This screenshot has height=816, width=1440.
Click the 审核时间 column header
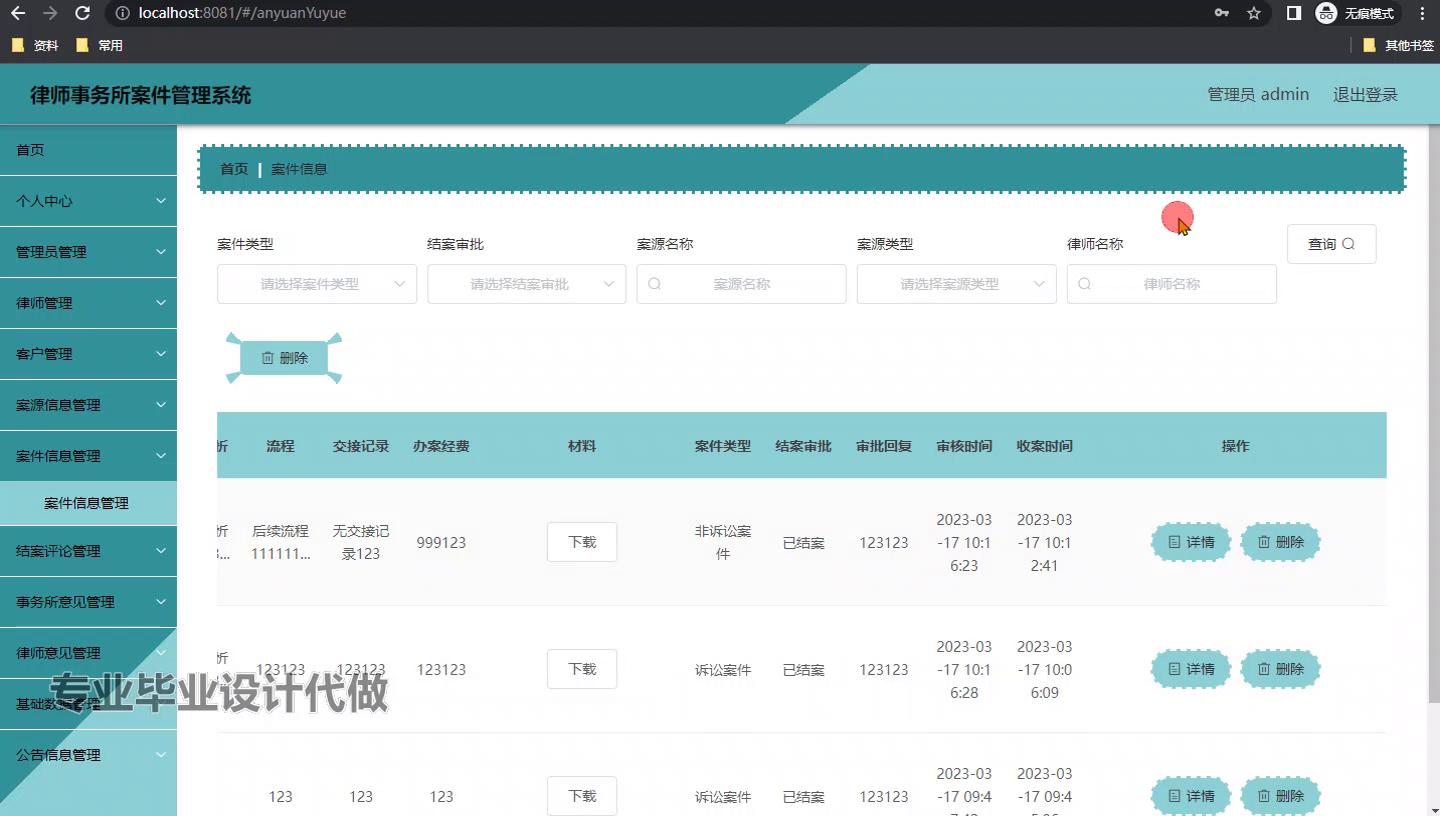pos(964,446)
